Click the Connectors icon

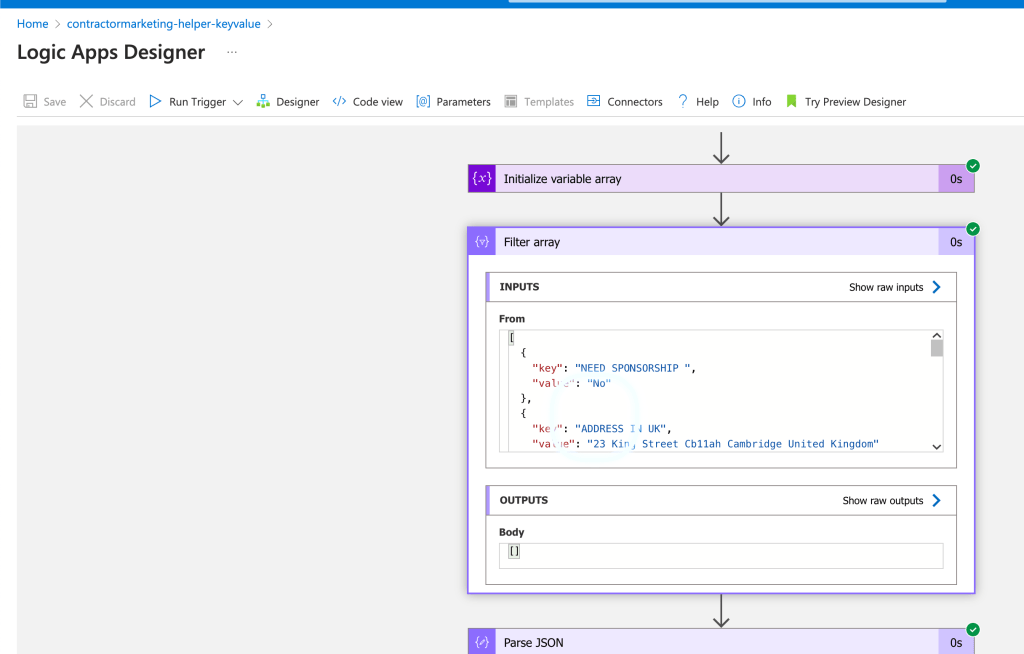click(x=593, y=101)
